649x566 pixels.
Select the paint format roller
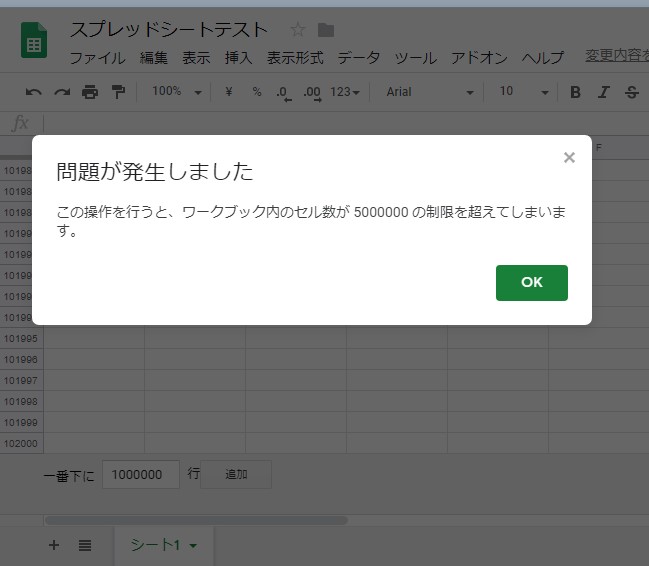(118, 92)
